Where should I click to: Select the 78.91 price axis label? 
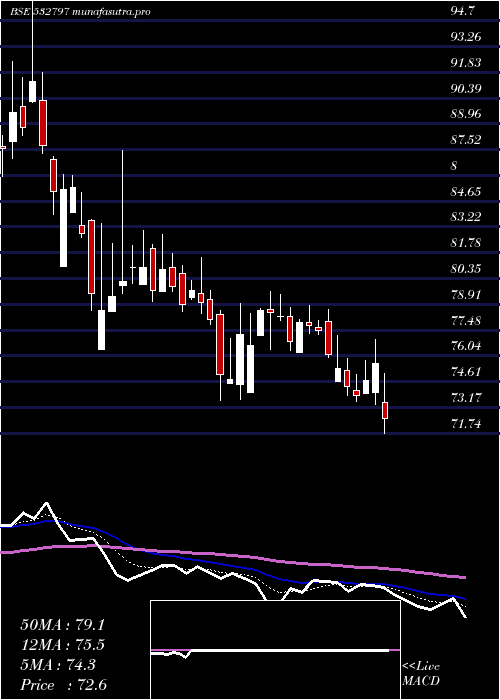pos(467,295)
